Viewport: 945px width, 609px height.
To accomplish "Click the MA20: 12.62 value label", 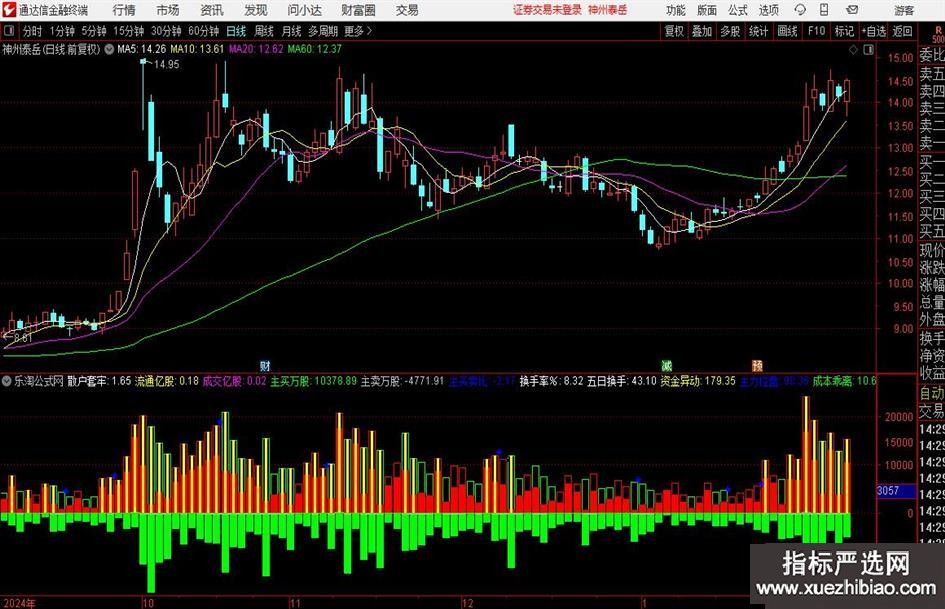I will coord(256,49).
